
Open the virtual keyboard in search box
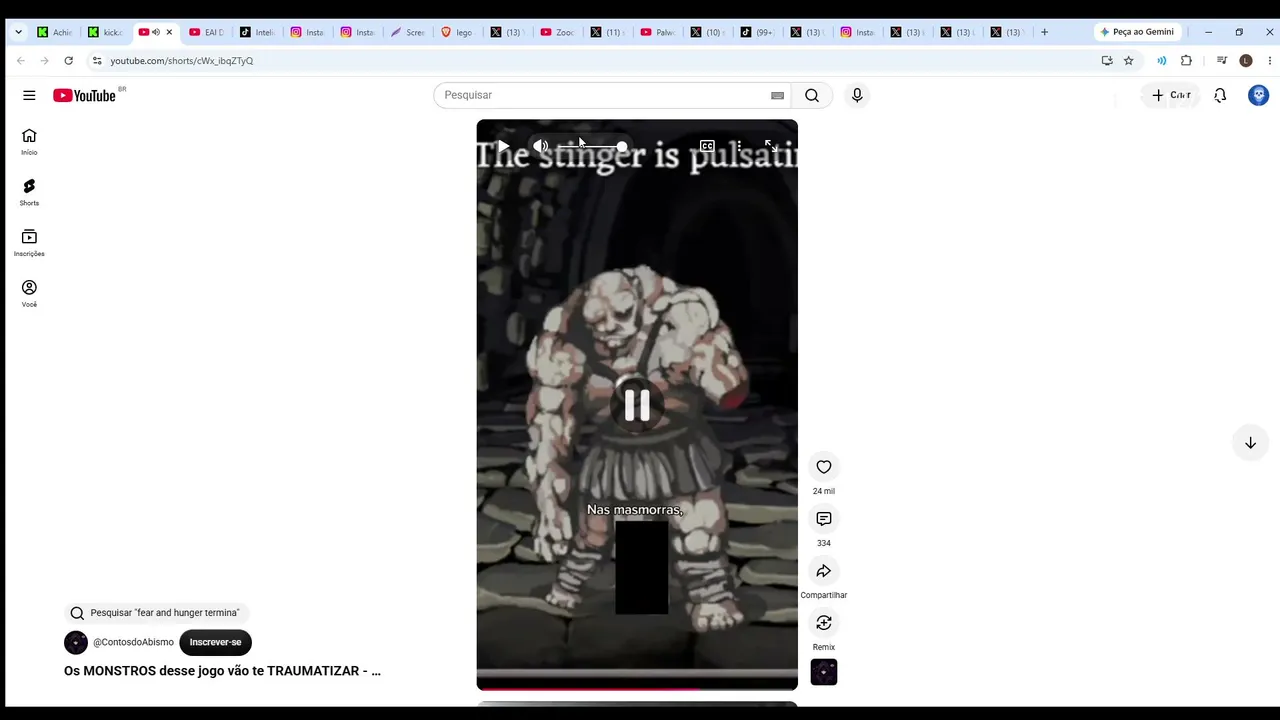point(777,95)
